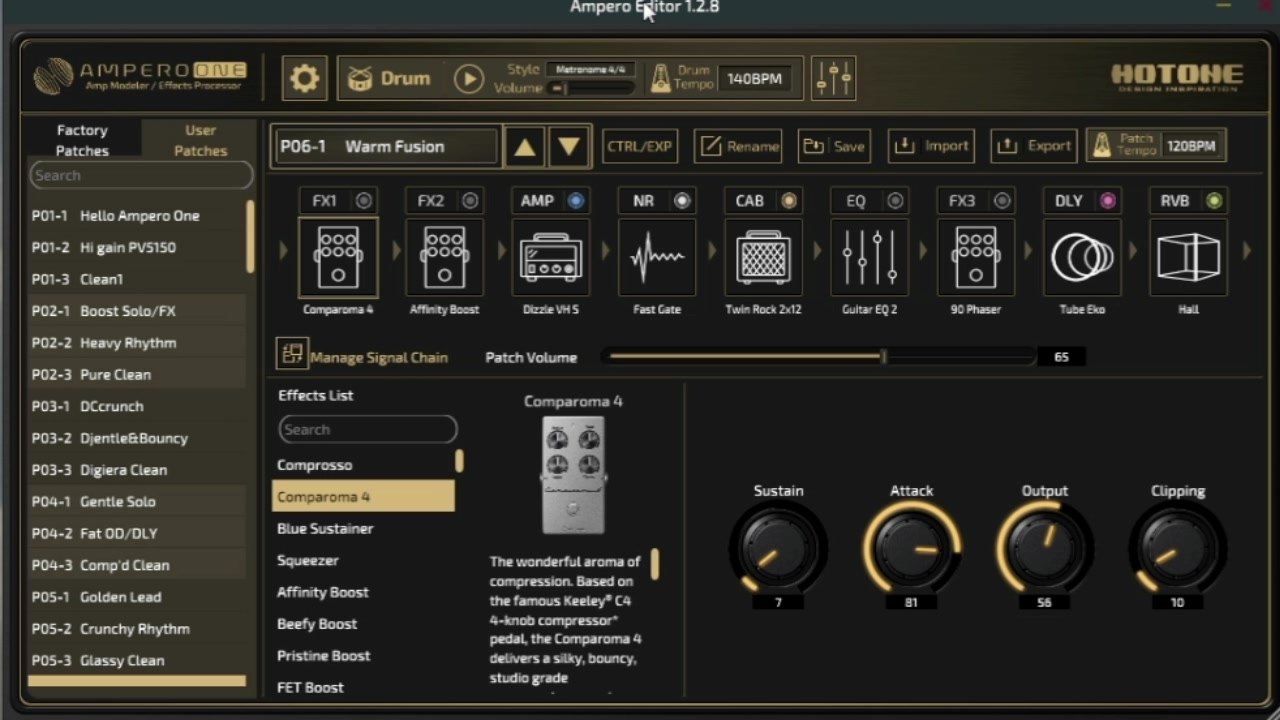Select patch P02-2 Heavy Rhythm

point(137,343)
